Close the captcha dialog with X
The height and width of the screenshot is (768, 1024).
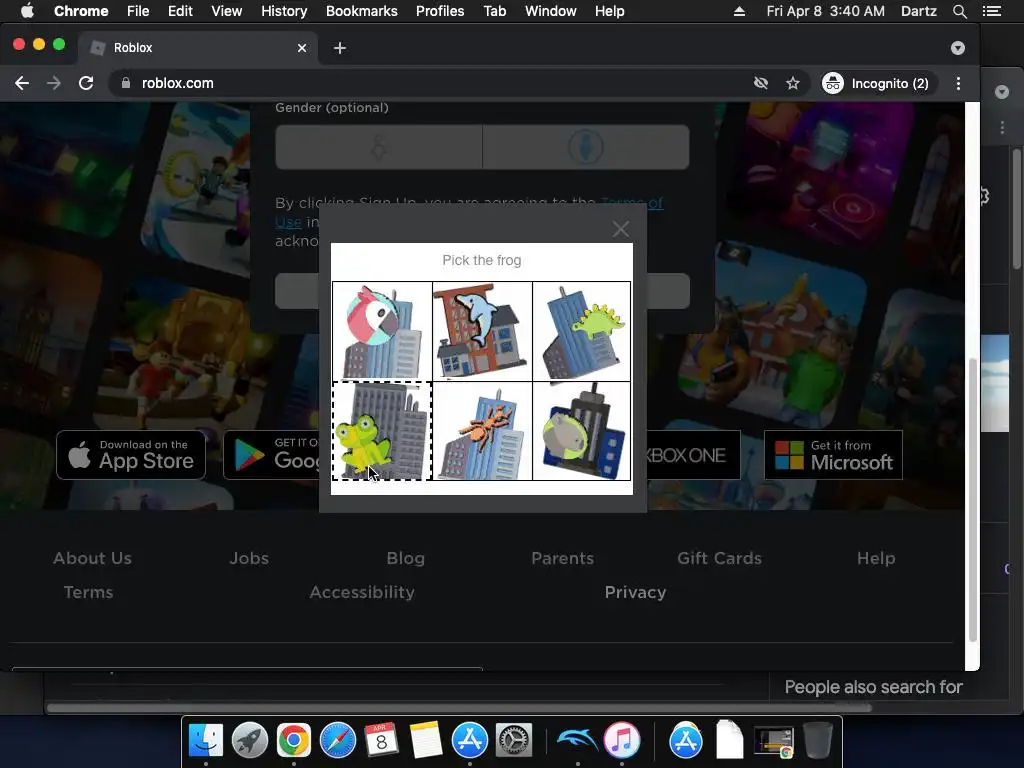click(620, 229)
